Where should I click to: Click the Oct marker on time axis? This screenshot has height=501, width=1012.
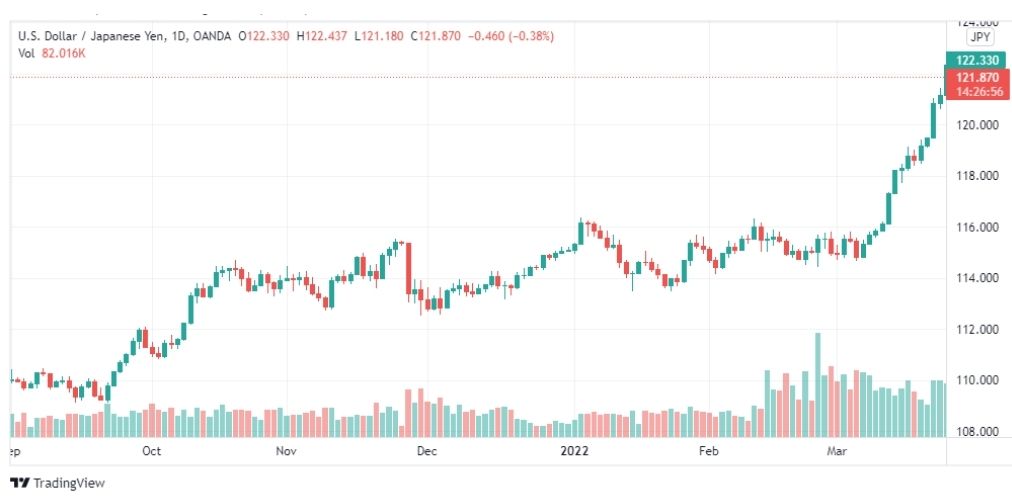tap(152, 451)
